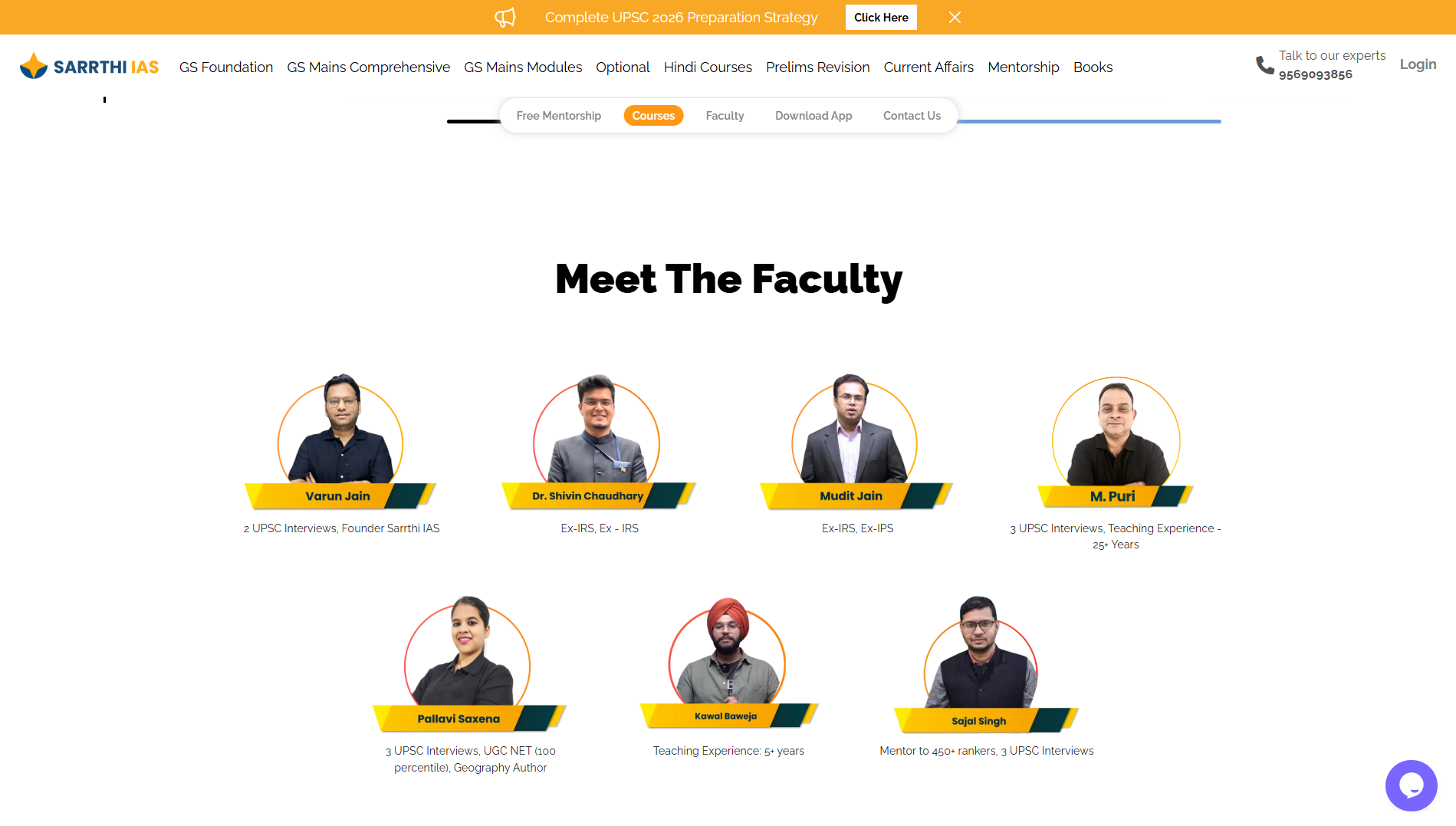Image resolution: width=1456 pixels, height=826 pixels.
Task: Expand the Optional courses dropdown
Action: [x=623, y=67]
